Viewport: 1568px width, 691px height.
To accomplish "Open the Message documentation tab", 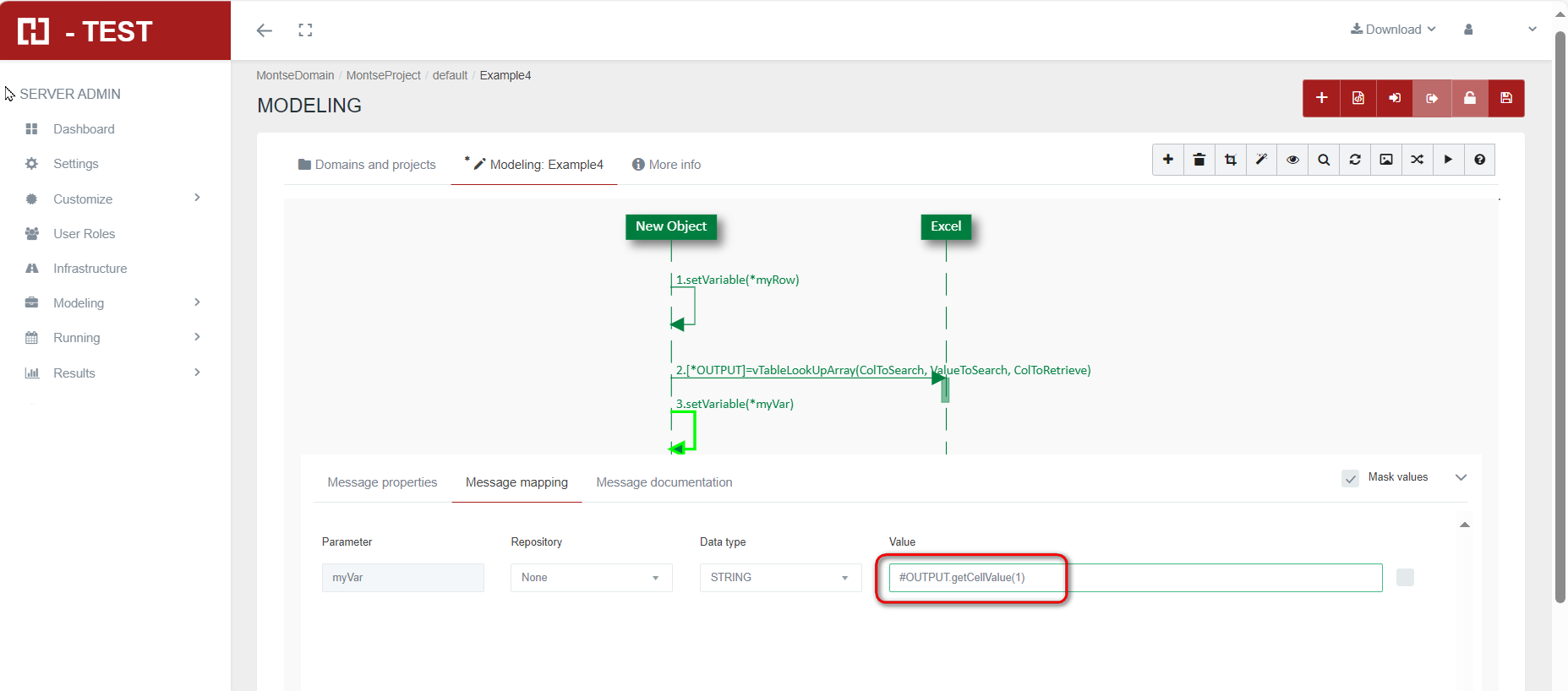I will (664, 482).
